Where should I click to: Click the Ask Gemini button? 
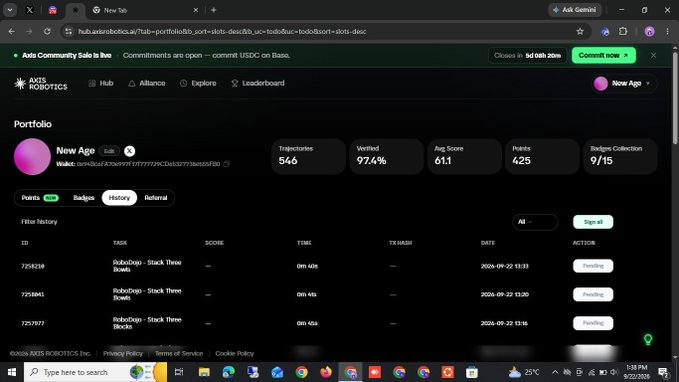[575, 10]
